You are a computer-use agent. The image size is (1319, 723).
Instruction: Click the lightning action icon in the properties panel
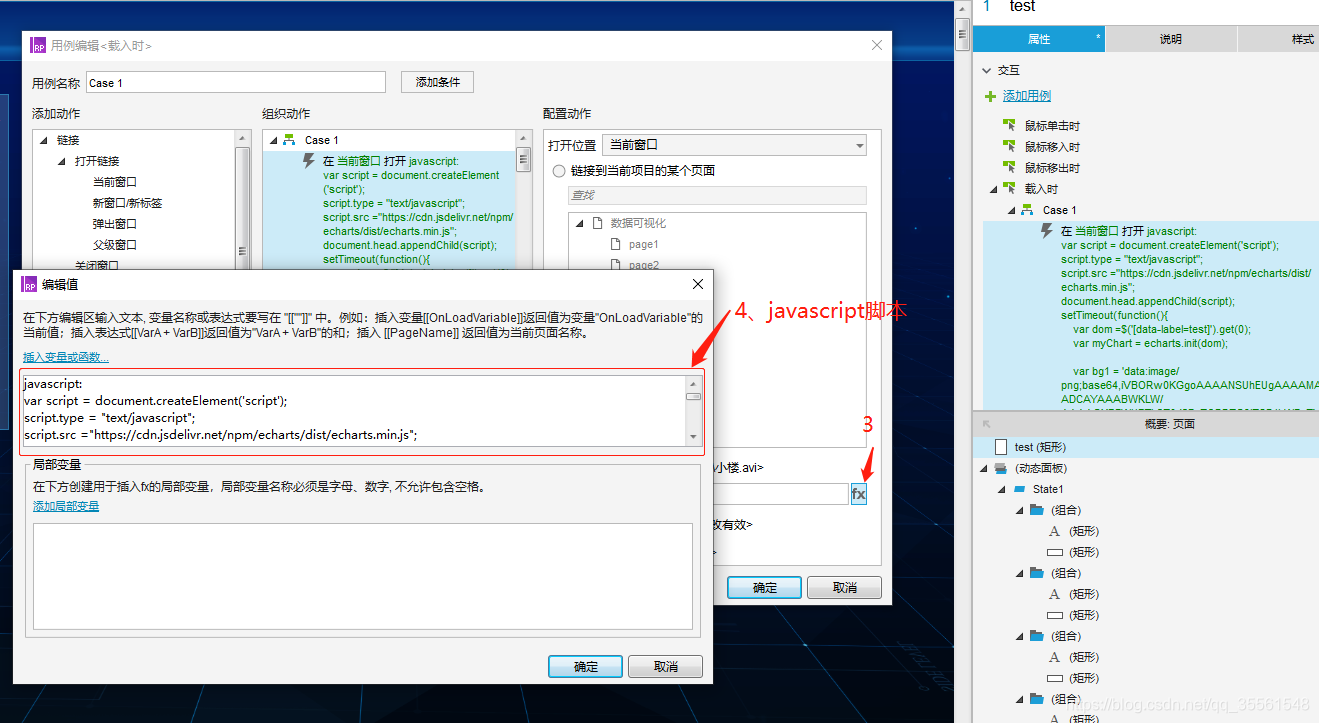point(1047,231)
